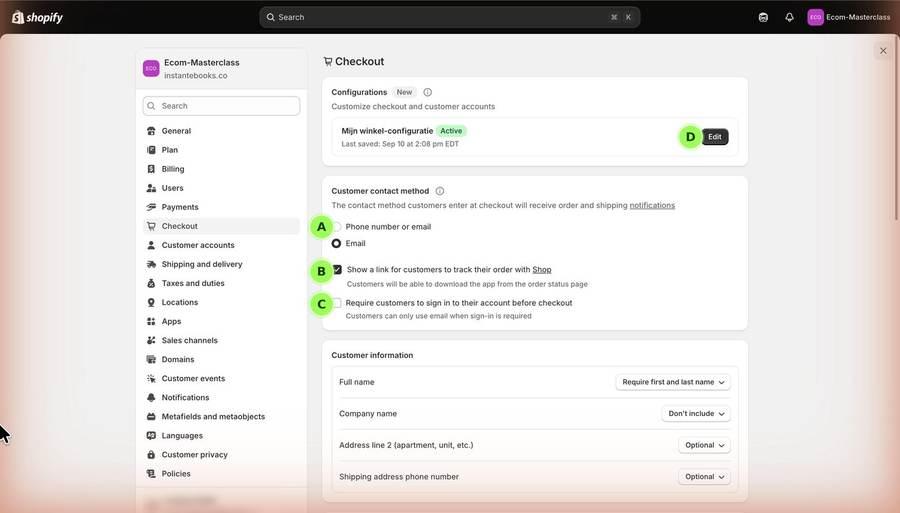This screenshot has height=513, width=900.
Task: Click the Metafields and metaobjects icon
Action: click(x=151, y=417)
